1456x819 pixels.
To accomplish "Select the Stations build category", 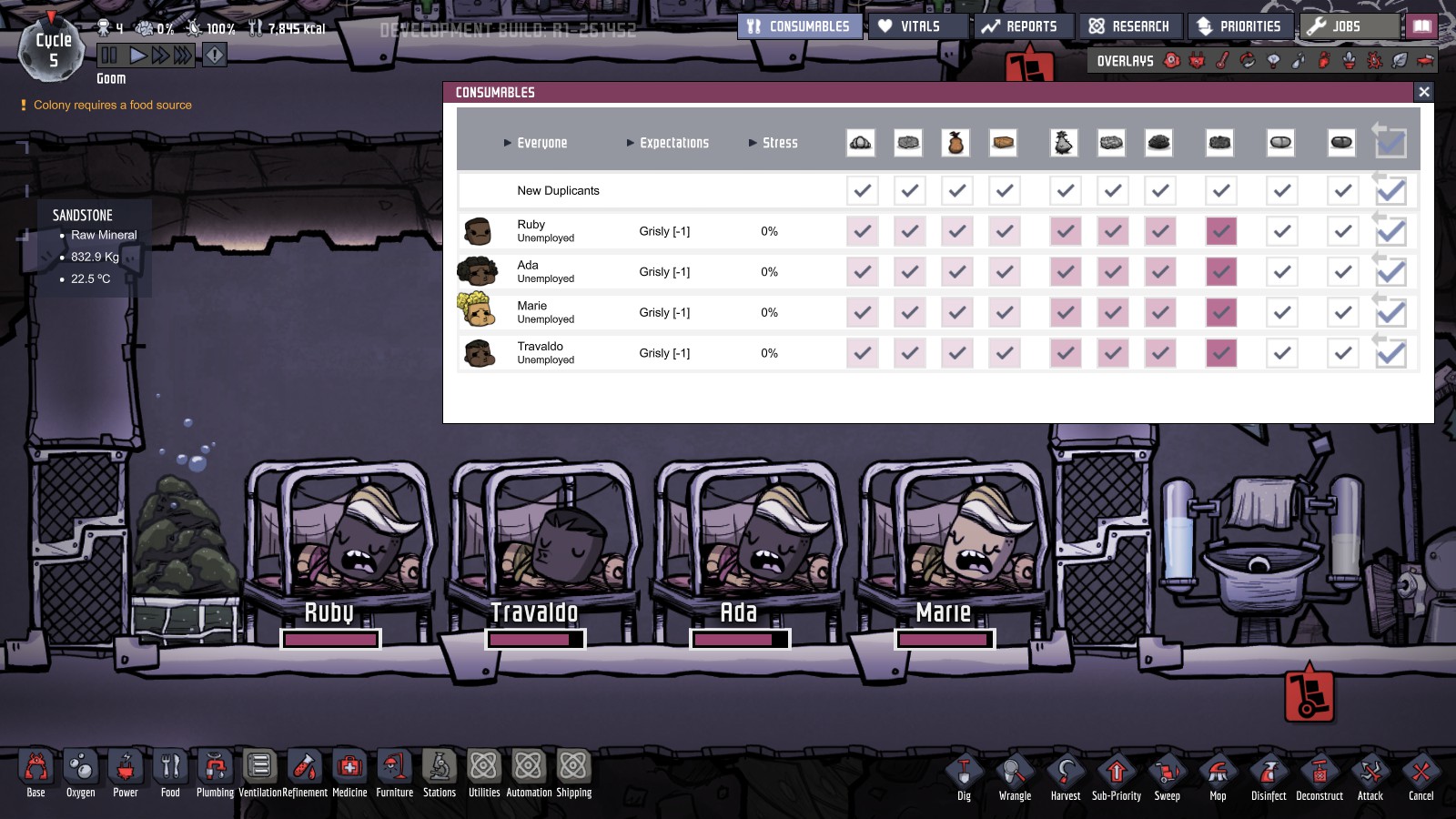I will pos(440,774).
